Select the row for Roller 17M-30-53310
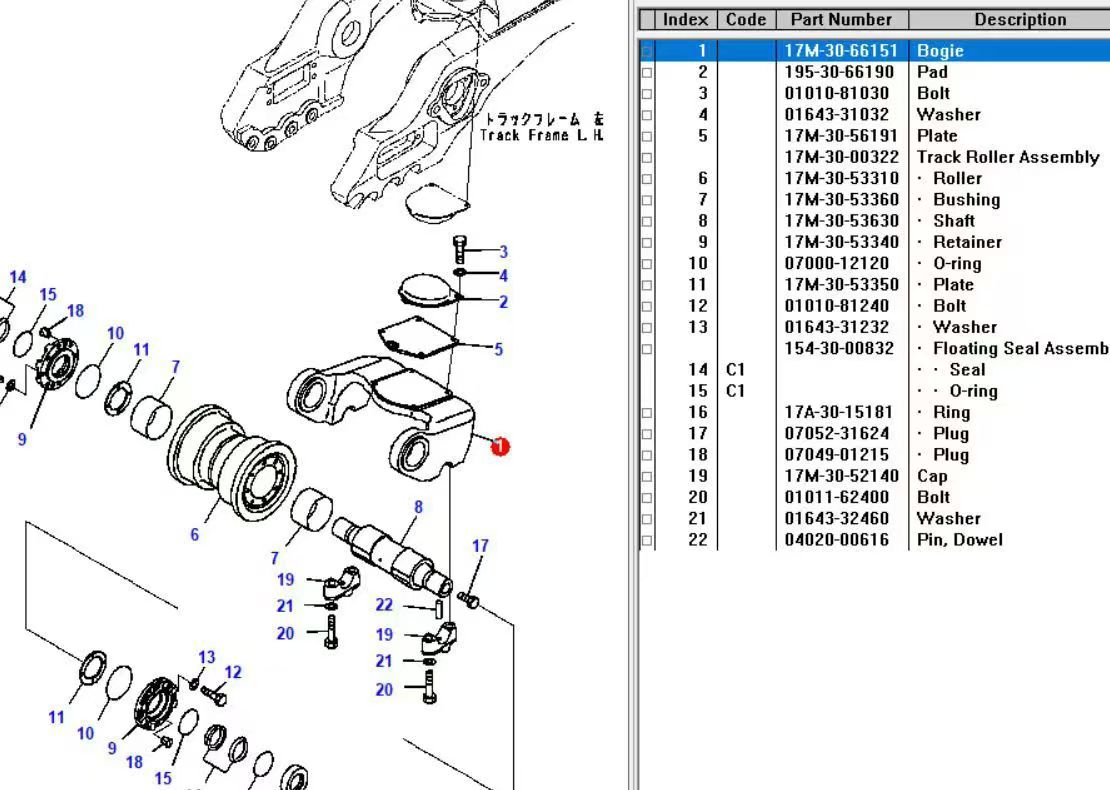 [900, 178]
